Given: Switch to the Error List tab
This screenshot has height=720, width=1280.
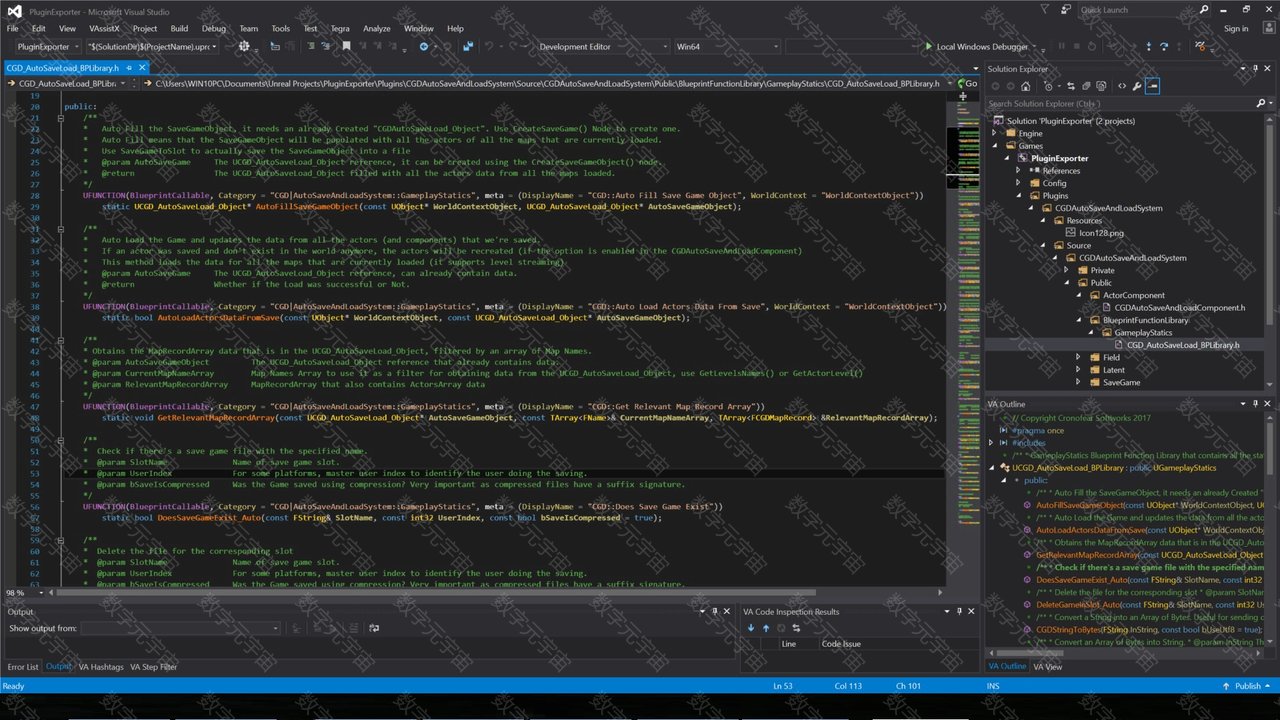Looking at the screenshot, I should pos(23,667).
